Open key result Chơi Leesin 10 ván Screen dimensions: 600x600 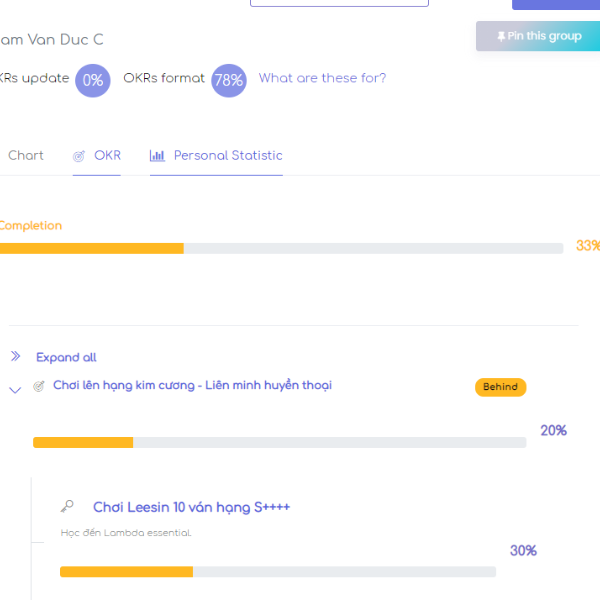click(191, 507)
